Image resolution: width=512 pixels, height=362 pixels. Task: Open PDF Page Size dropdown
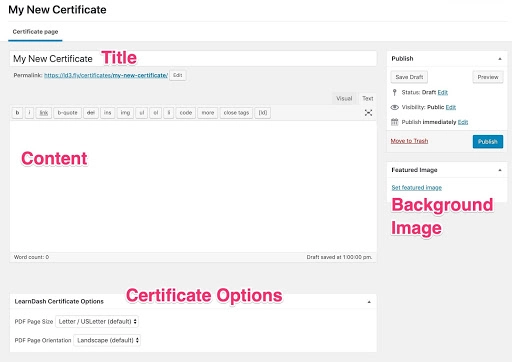[x=97, y=321]
